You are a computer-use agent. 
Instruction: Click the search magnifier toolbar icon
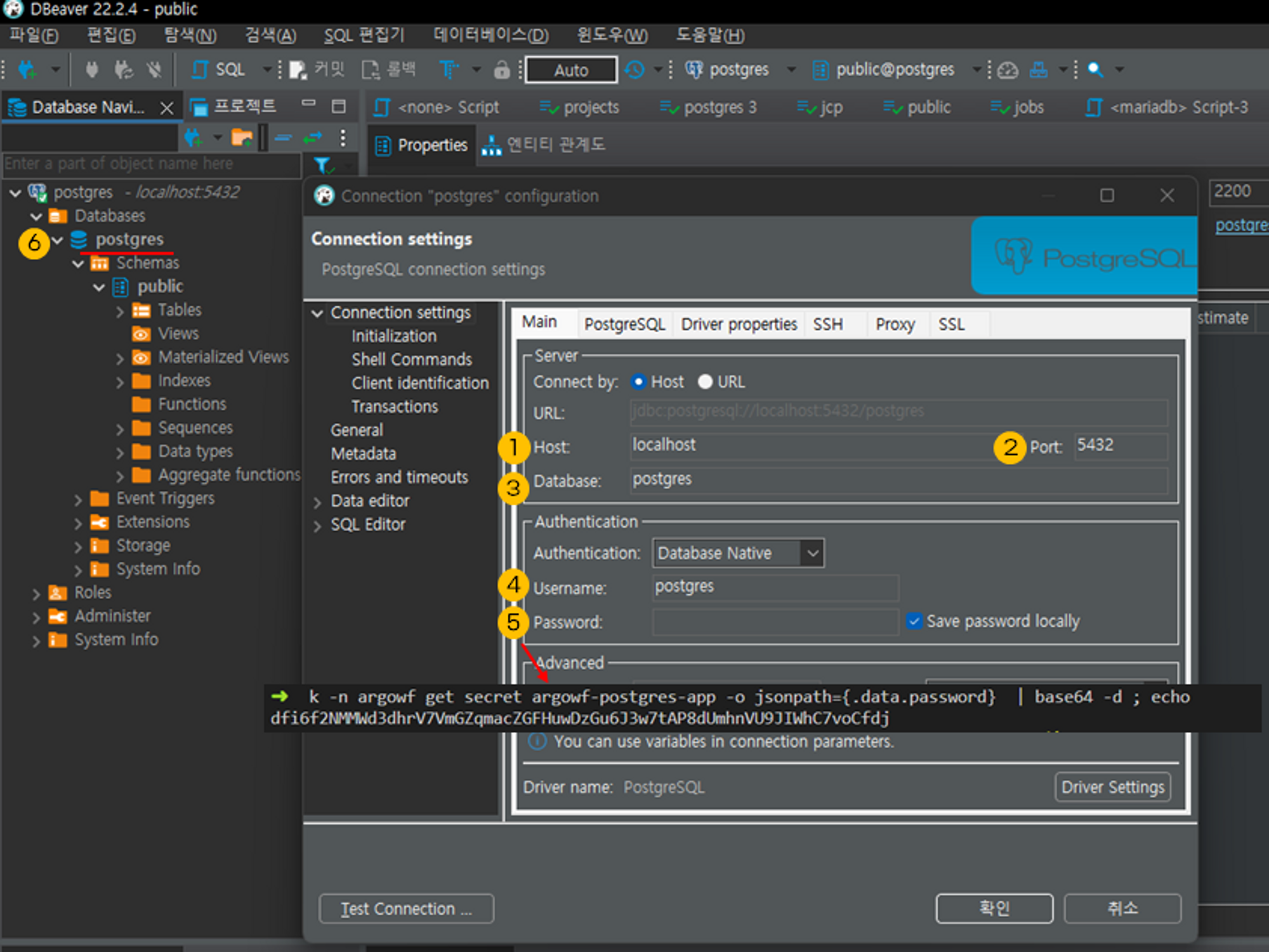pyautogui.click(x=1095, y=69)
